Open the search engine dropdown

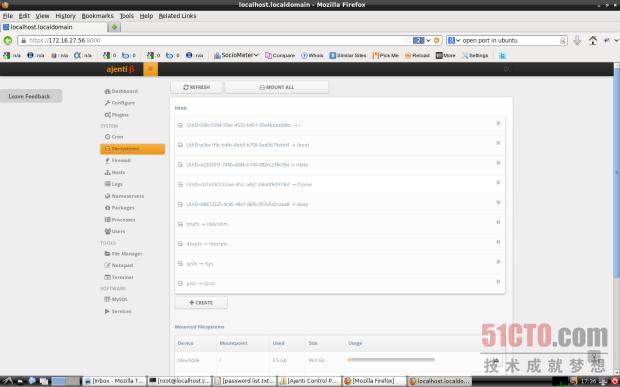(x=454, y=40)
